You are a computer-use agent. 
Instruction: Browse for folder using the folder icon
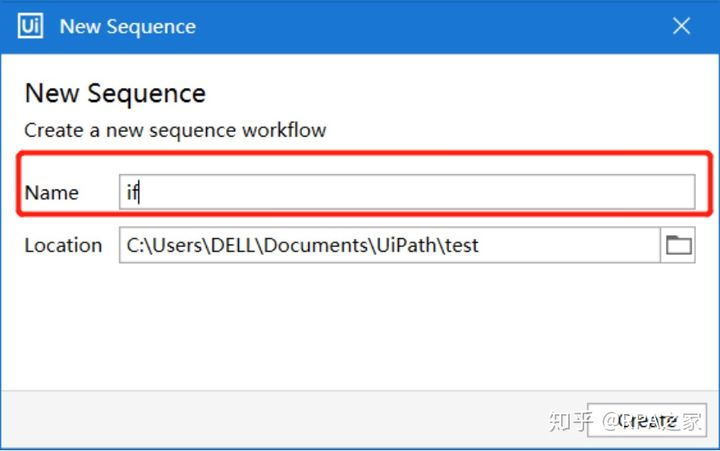(x=679, y=245)
